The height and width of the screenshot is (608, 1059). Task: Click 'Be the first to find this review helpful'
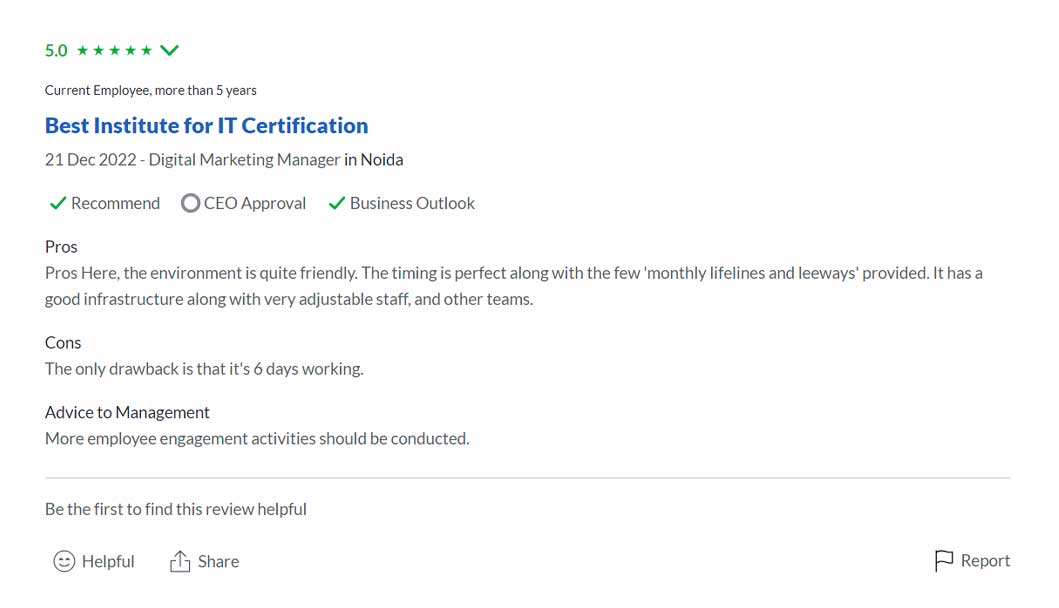[176, 509]
